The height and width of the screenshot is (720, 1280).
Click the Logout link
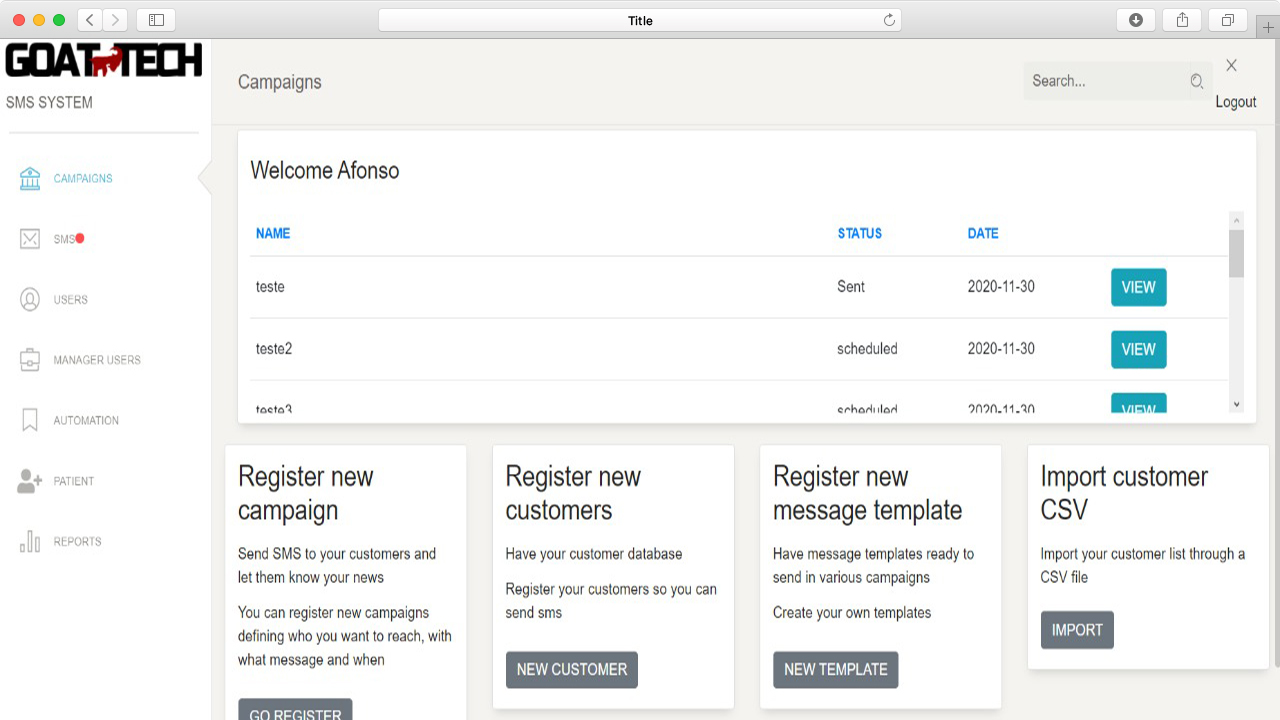point(1235,102)
